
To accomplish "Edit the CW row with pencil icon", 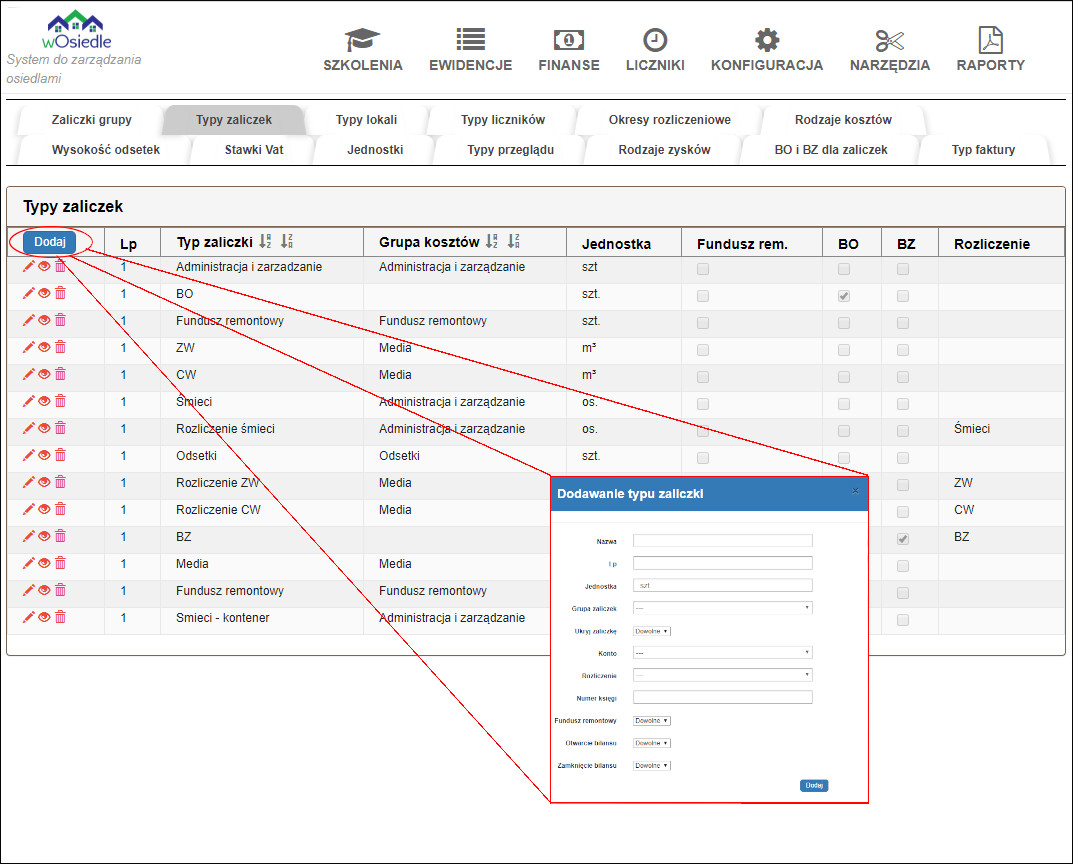I will 28,374.
